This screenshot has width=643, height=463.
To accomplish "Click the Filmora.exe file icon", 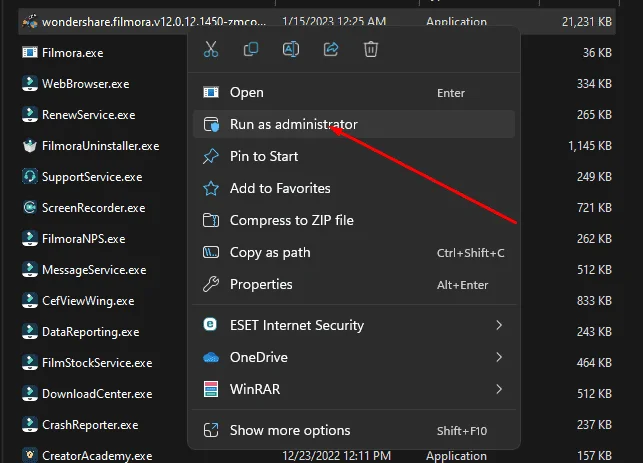I will click(30, 52).
